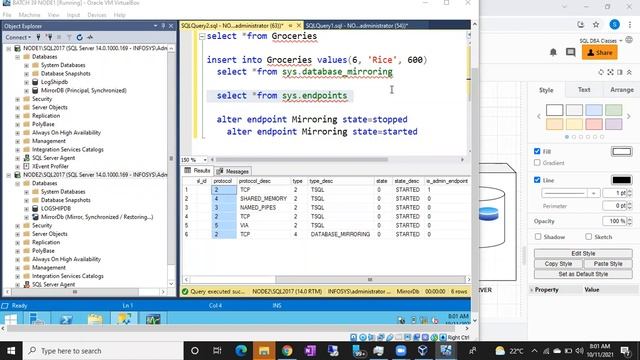Toggle the Fill checkbox

tap(537, 151)
